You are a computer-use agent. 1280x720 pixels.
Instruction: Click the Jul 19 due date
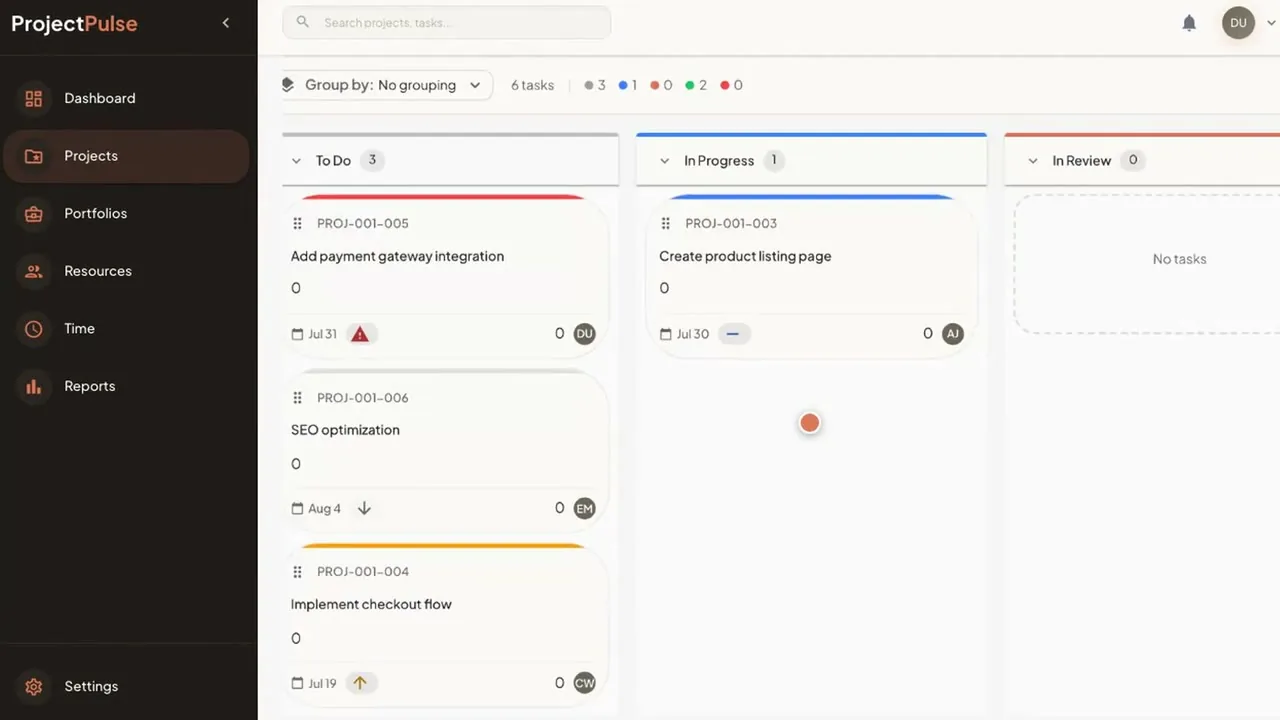point(314,683)
